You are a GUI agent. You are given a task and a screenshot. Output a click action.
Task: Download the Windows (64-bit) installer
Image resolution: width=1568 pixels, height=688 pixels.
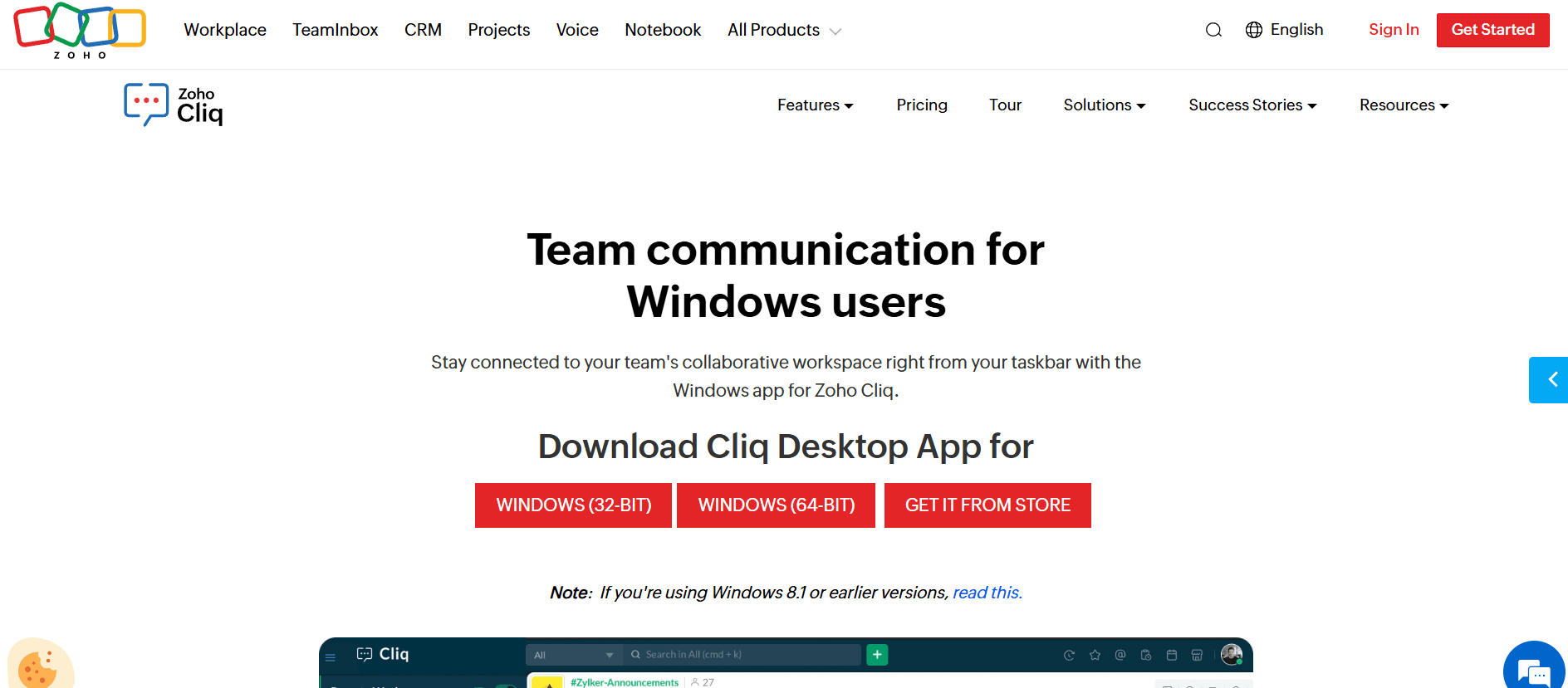click(x=776, y=505)
